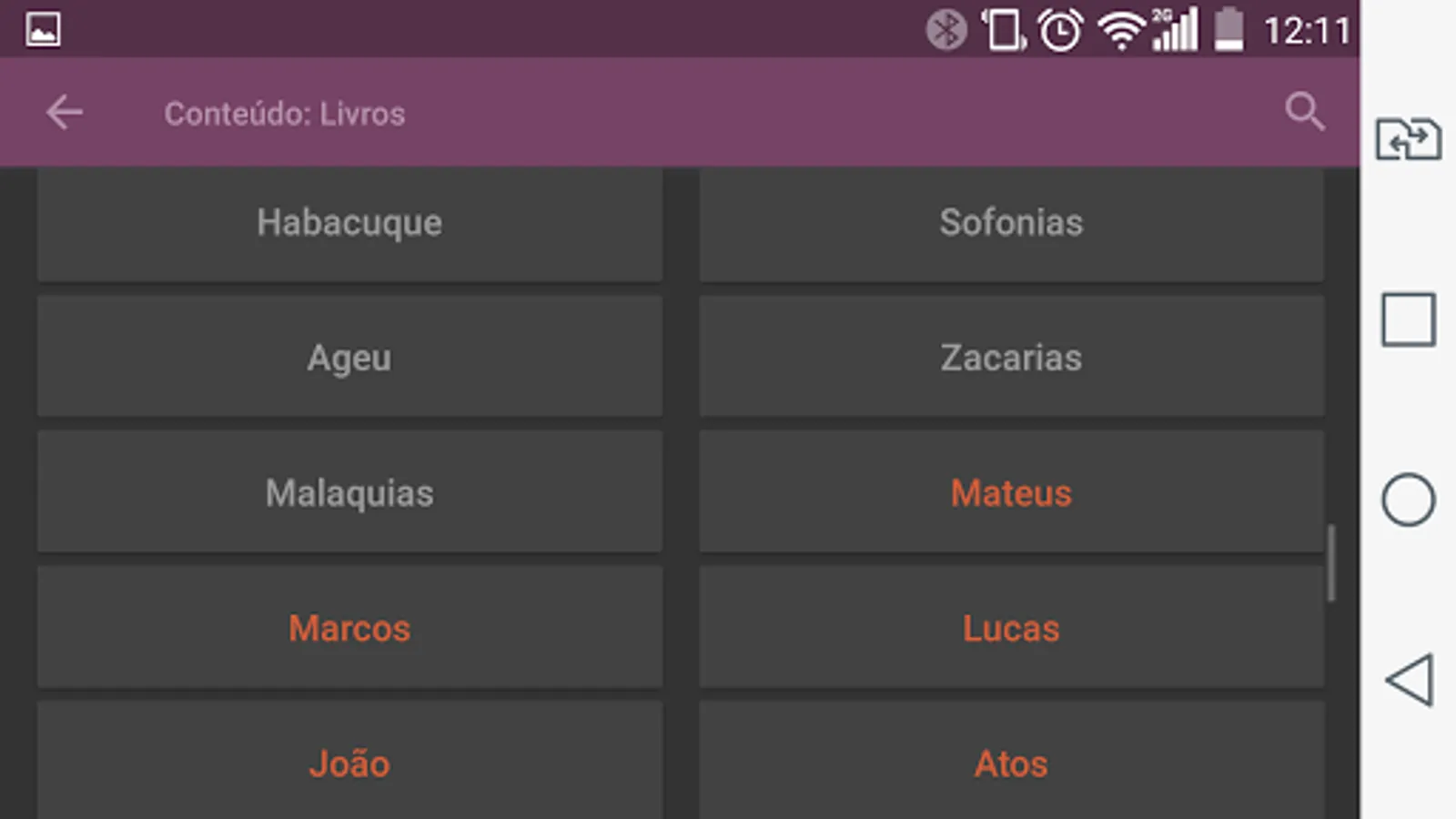Viewport: 1456px width, 819px height.
Task: Select the Habacuque book
Action: tap(349, 223)
